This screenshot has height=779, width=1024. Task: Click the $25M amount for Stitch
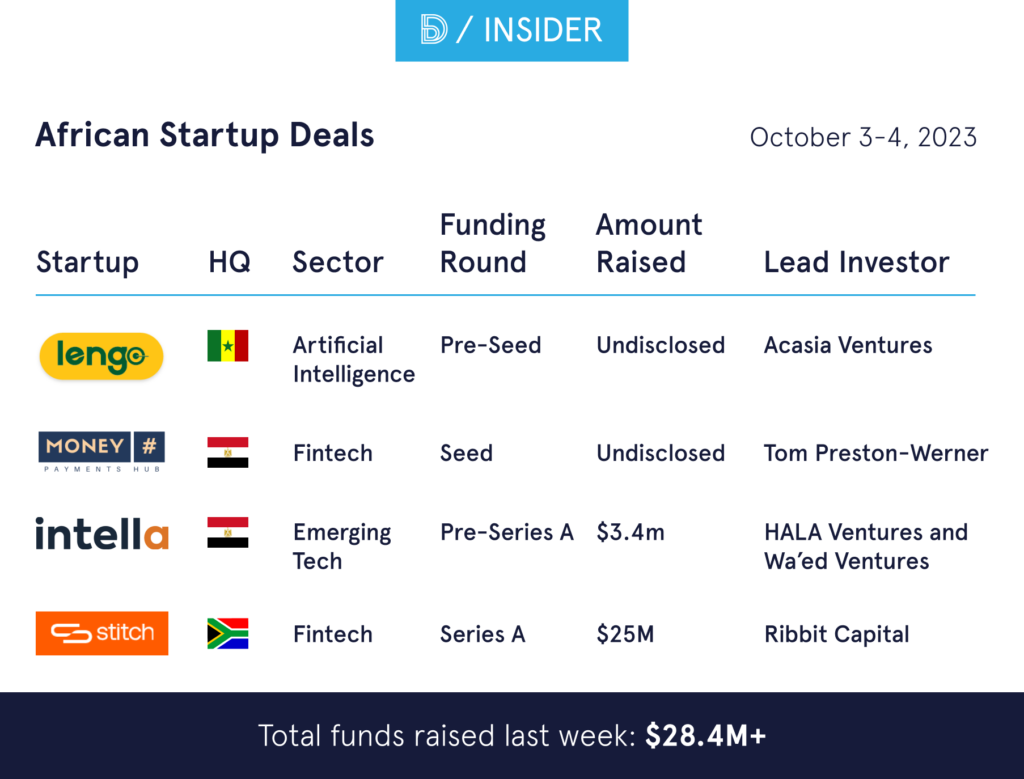pos(625,634)
